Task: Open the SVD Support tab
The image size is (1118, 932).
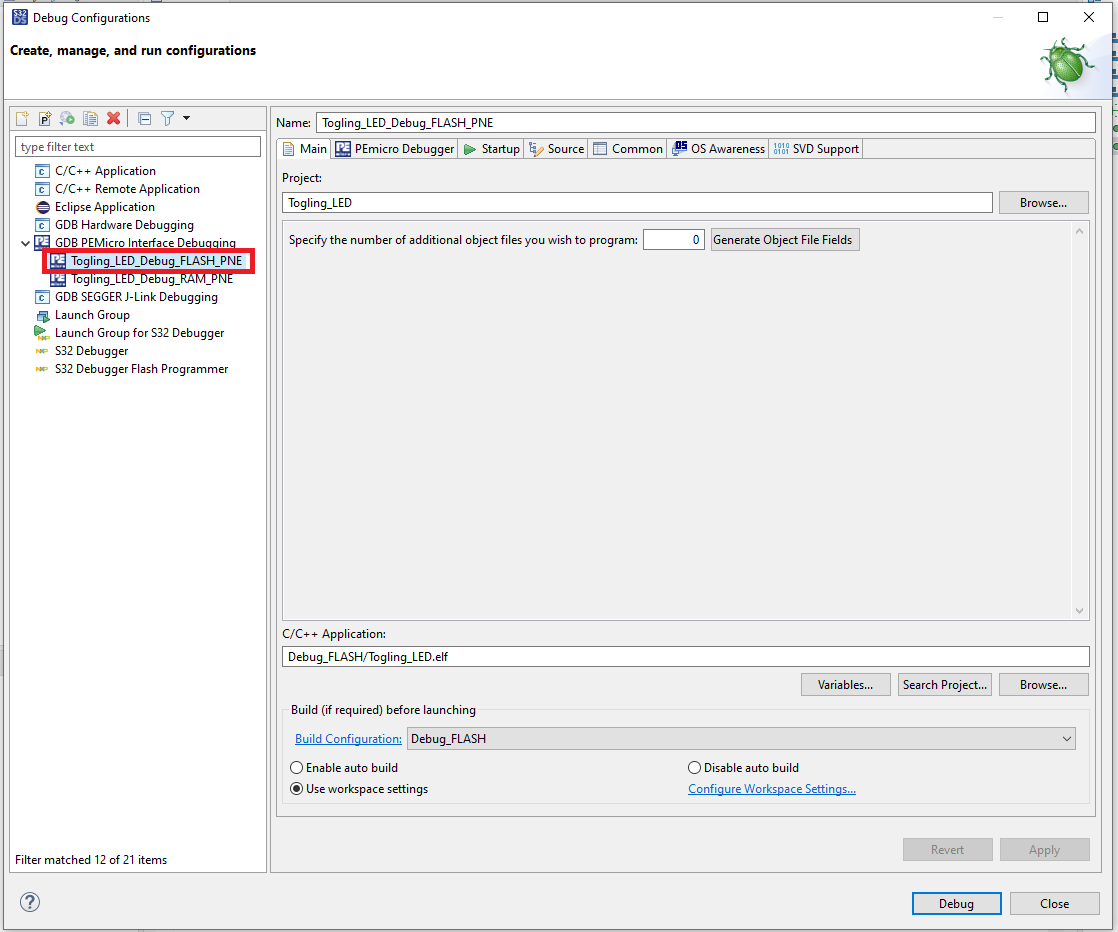Action: coord(815,149)
